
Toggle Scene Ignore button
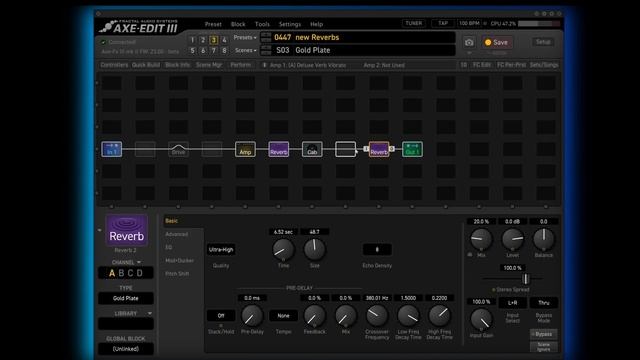pos(544,347)
